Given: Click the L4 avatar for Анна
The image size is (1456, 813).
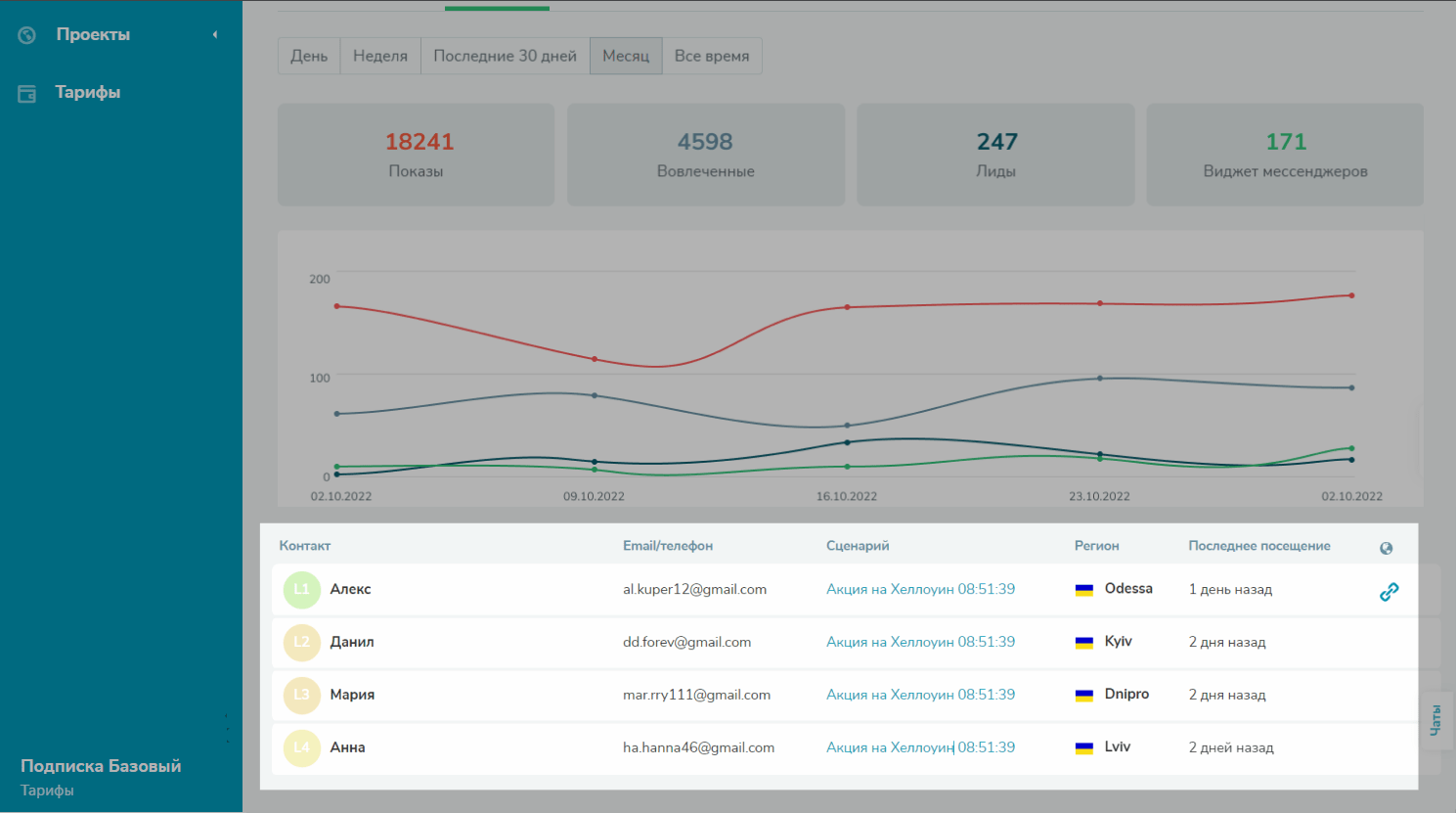Looking at the screenshot, I should tap(301, 748).
